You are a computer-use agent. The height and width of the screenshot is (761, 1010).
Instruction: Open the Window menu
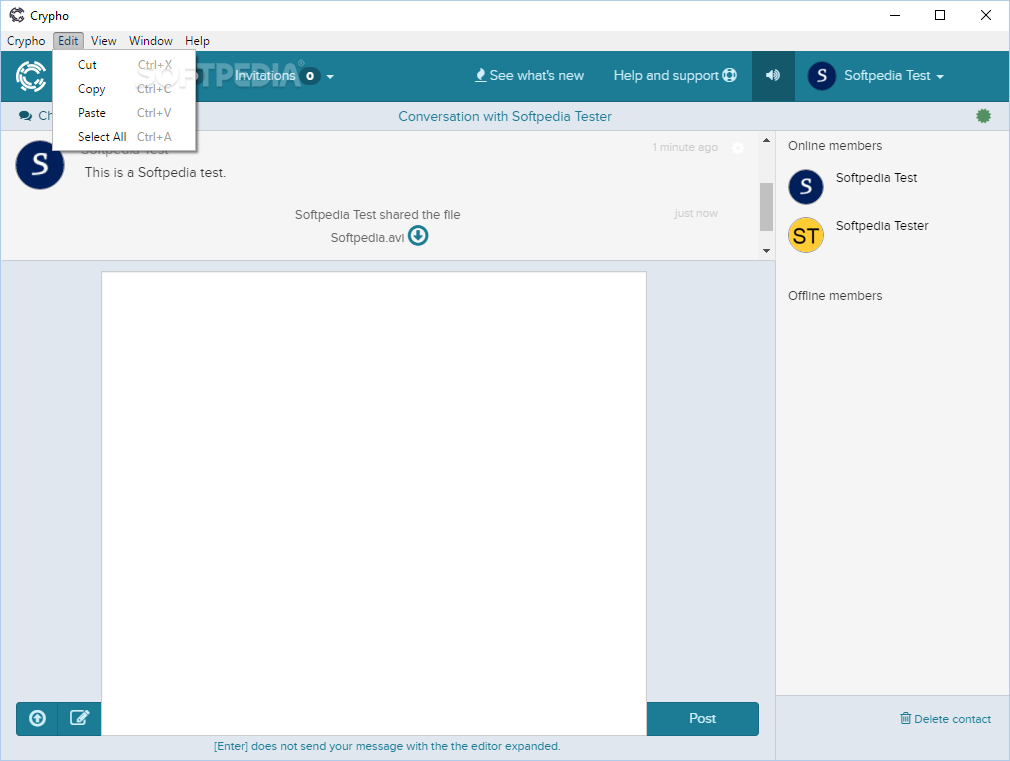point(151,41)
